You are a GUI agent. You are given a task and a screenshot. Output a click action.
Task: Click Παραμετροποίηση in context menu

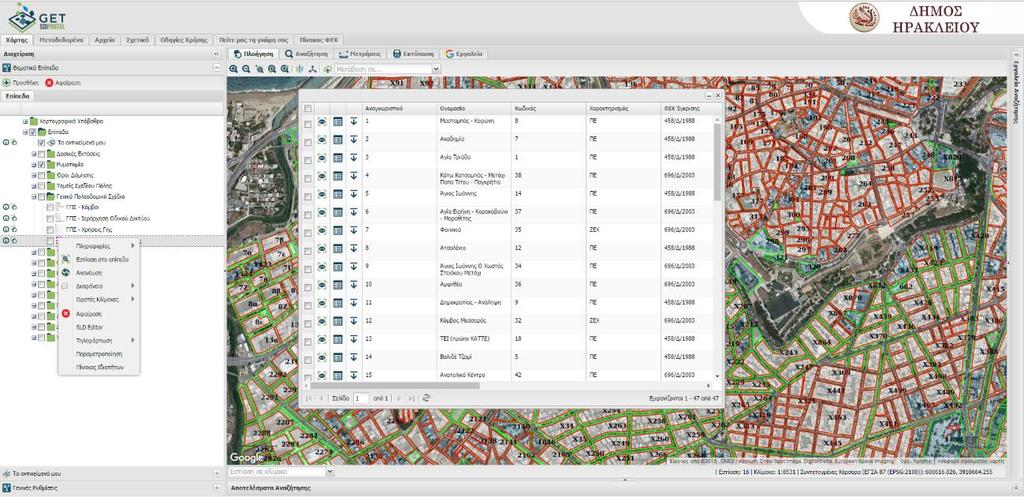(99, 353)
